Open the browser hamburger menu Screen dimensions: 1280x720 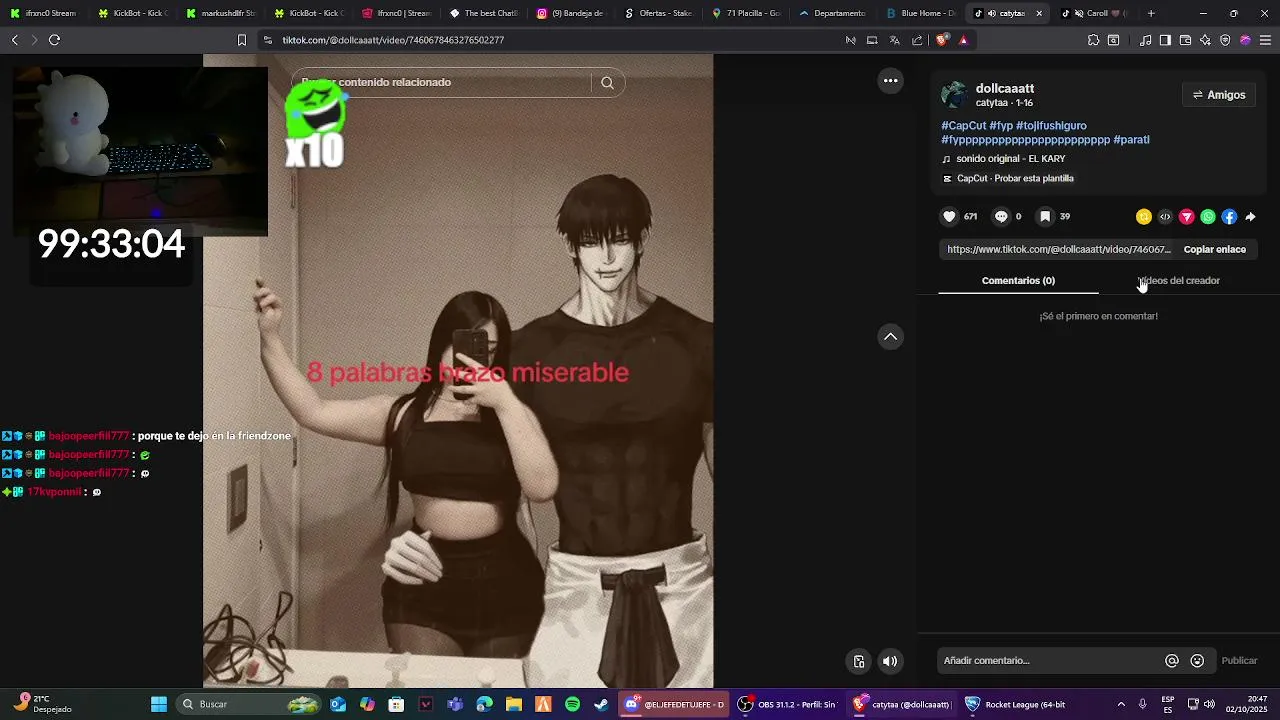(1265, 40)
